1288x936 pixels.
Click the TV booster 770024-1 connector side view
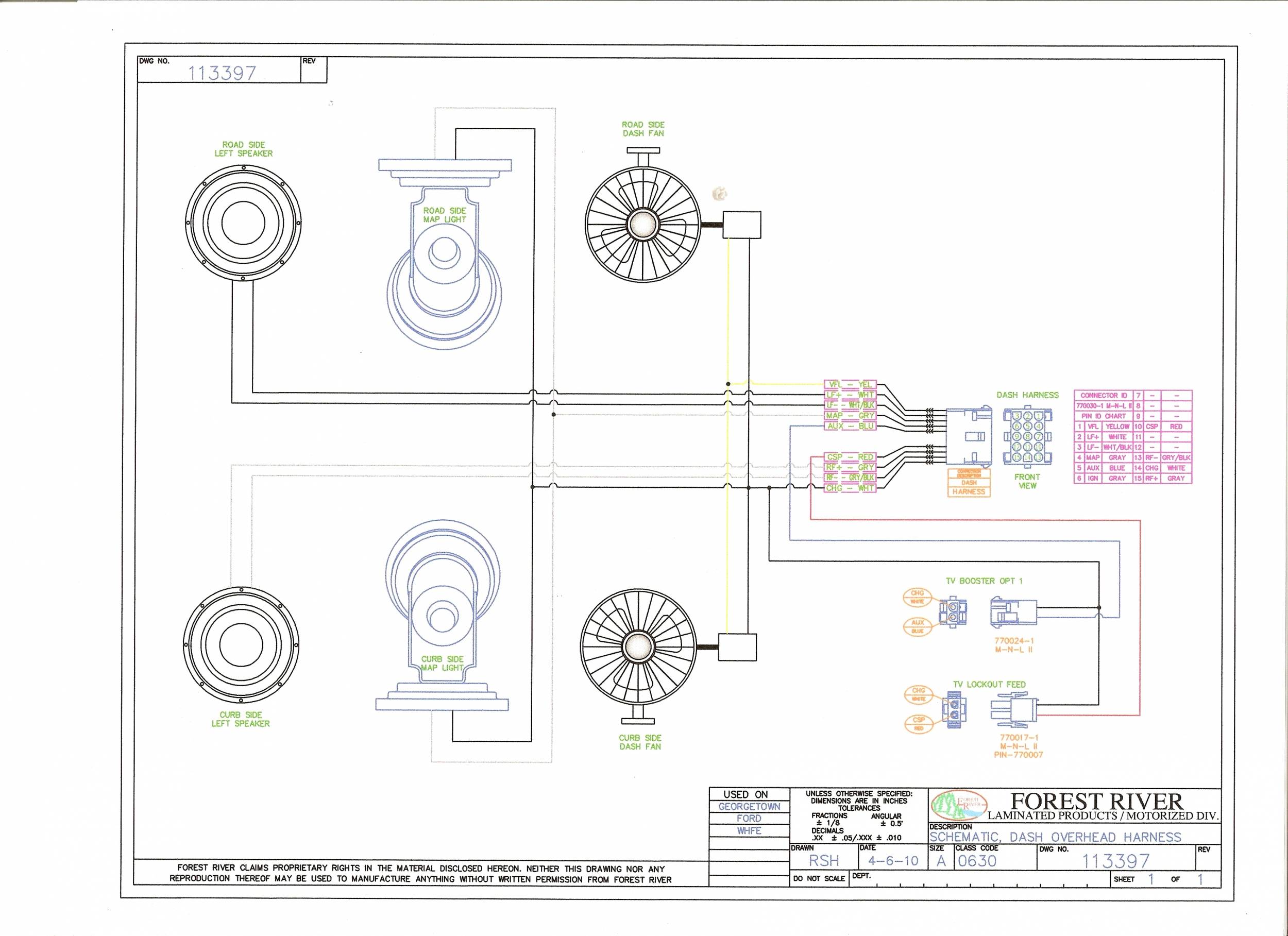click(x=1014, y=613)
